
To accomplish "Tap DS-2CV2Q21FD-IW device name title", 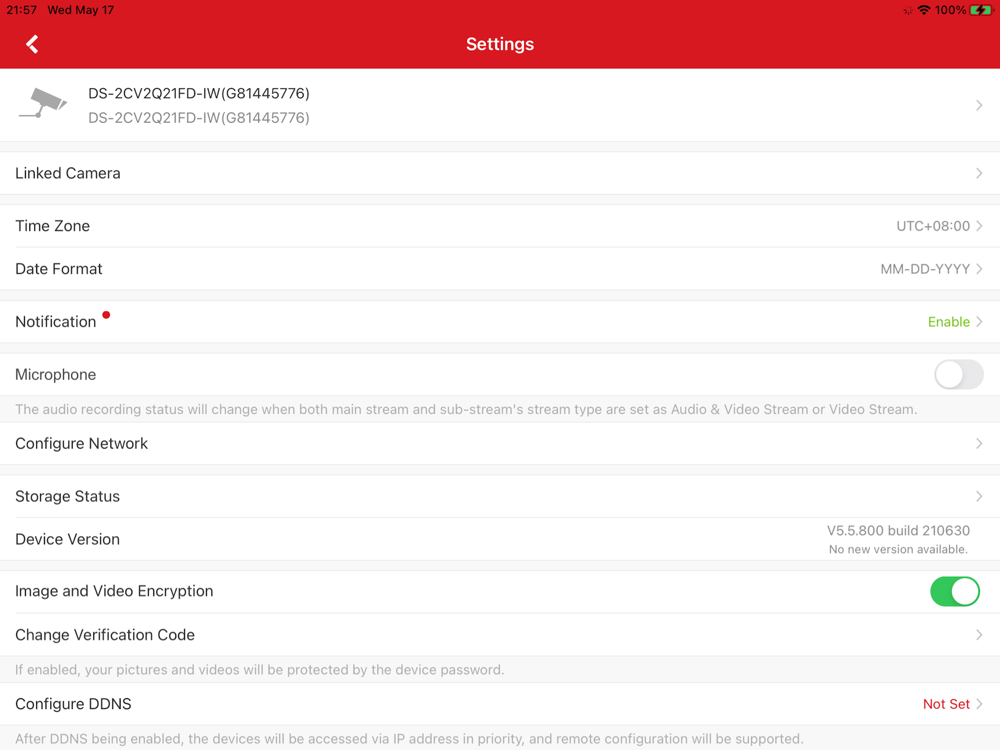I will coord(199,93).
